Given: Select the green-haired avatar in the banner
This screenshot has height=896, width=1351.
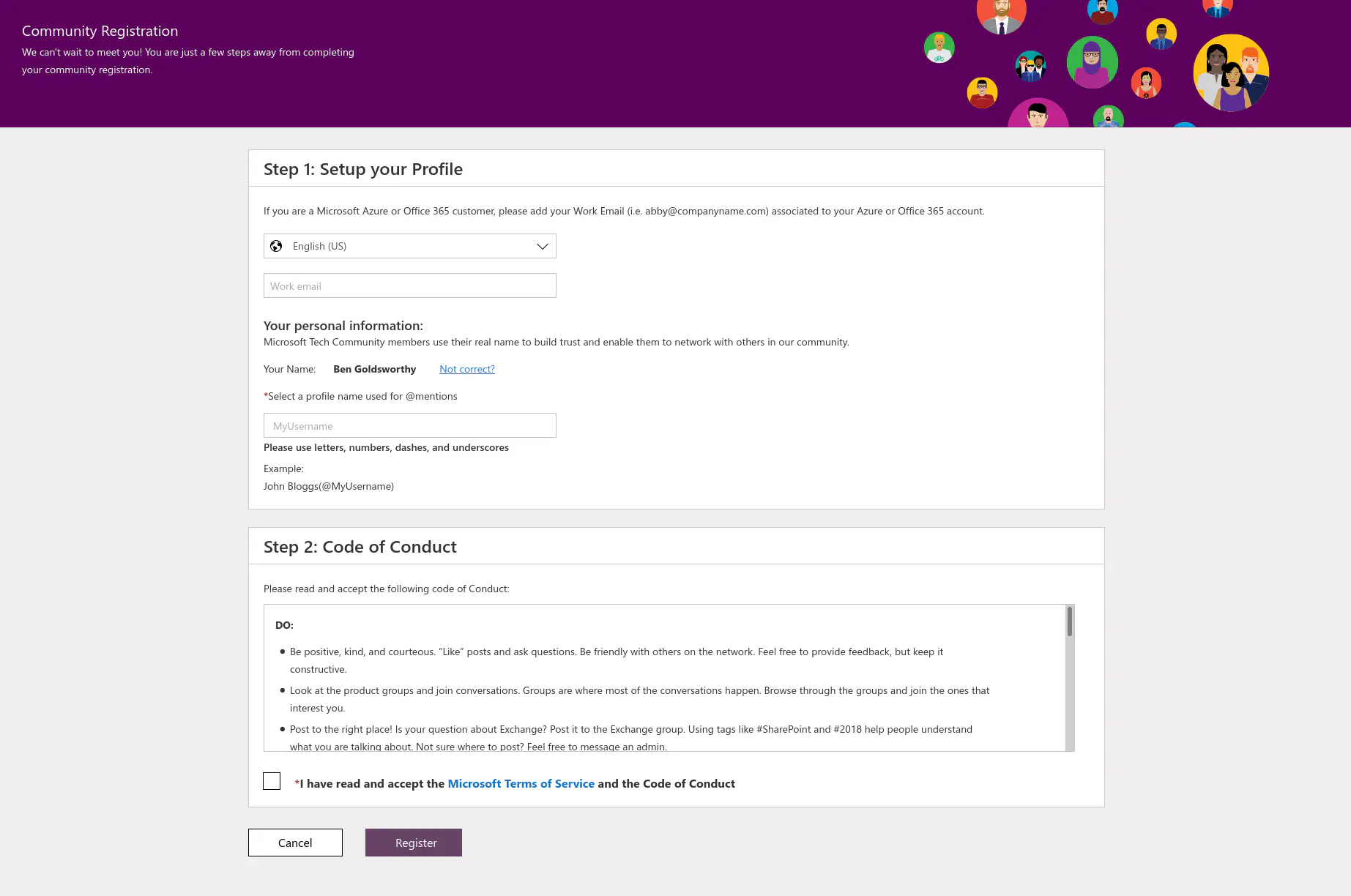Looking at the screenshot, I should point(939,46).
